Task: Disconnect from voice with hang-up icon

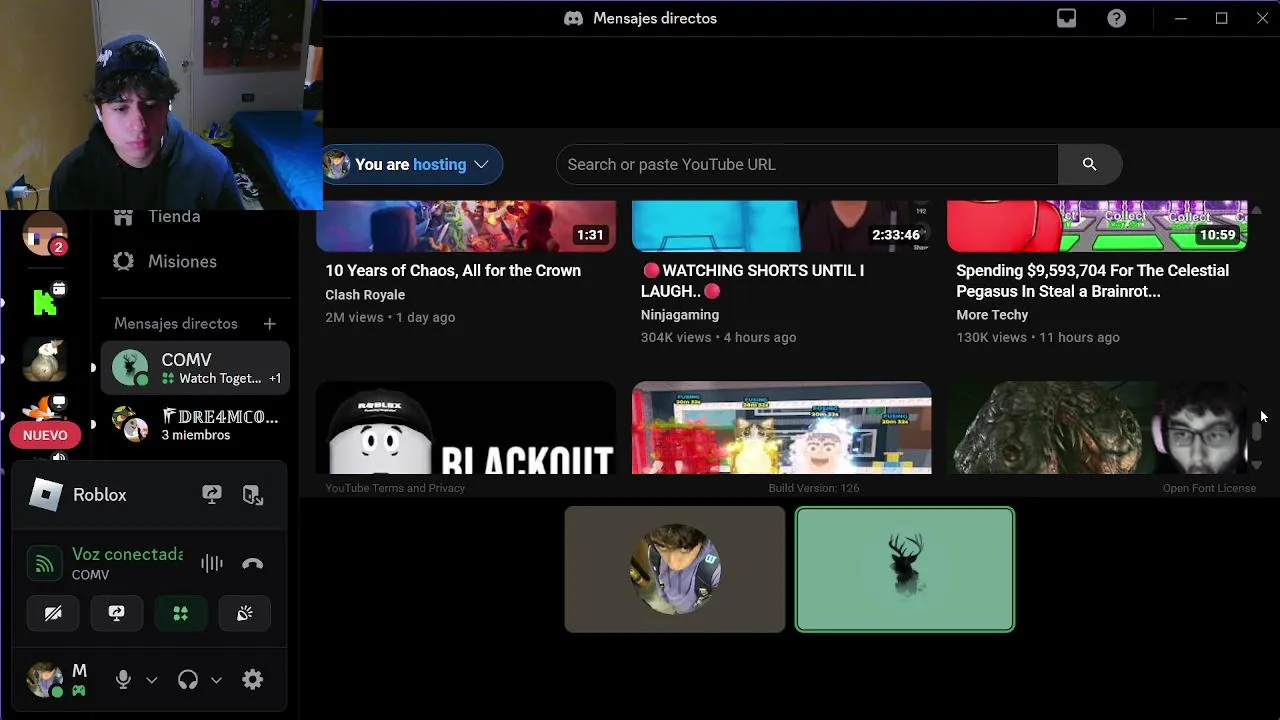Action: [252, 564]
